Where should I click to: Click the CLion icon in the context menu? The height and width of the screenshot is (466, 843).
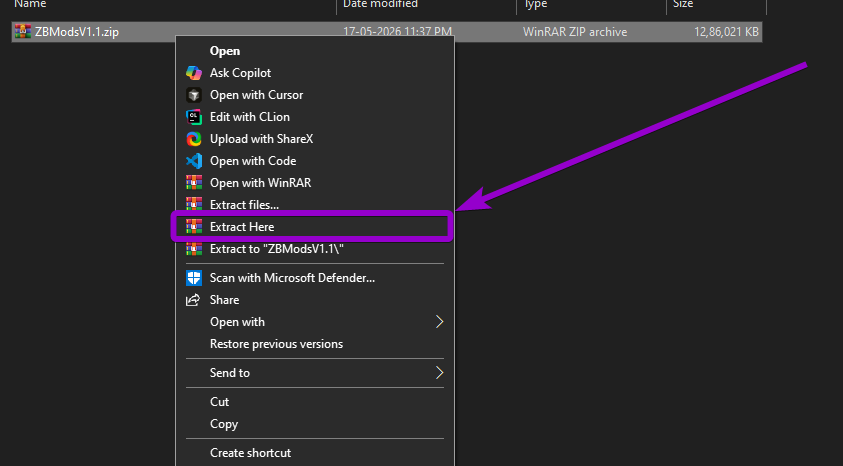point(194,117)
